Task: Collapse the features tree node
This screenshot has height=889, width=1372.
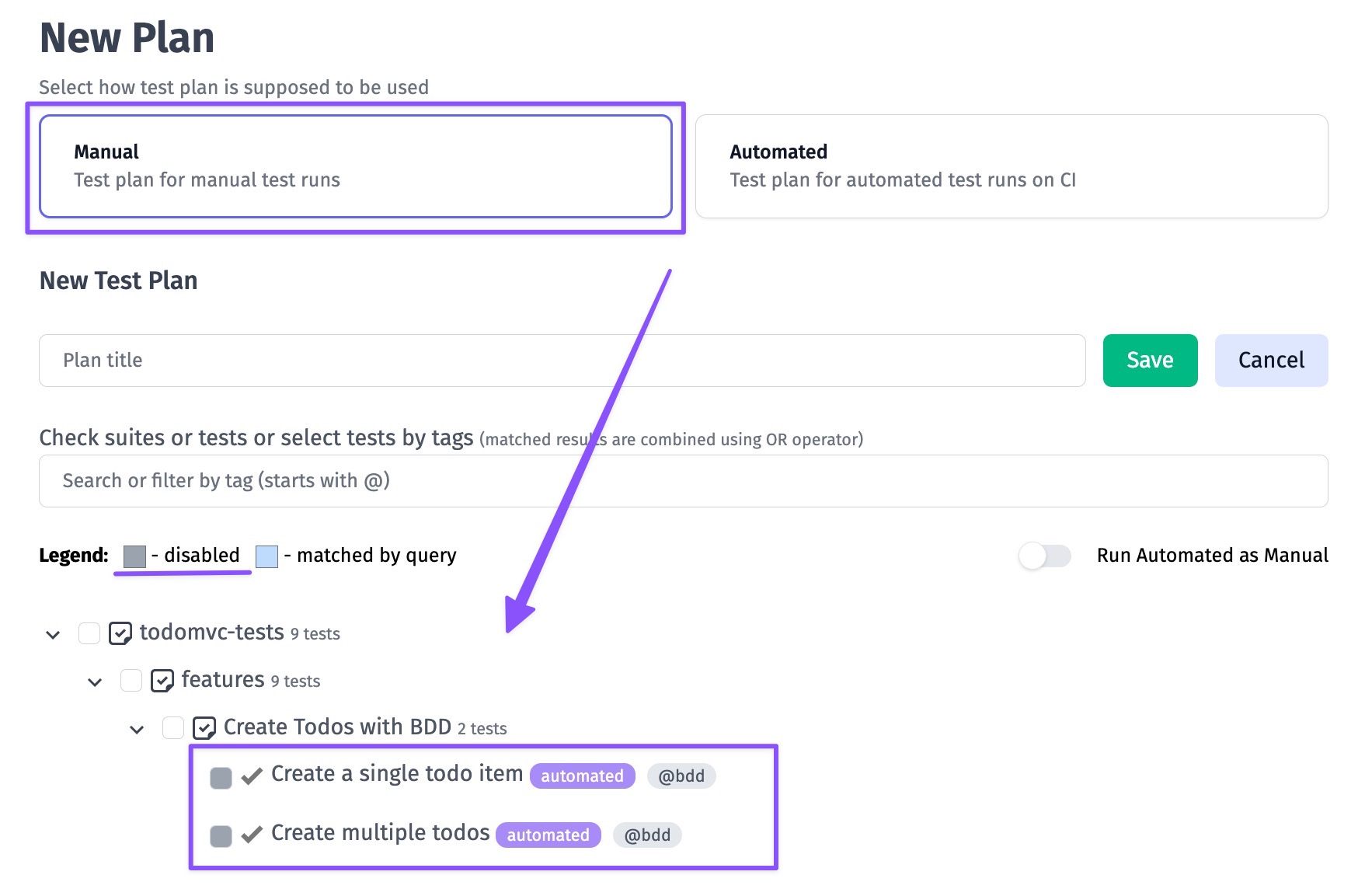Action: [x=95, y=682]
